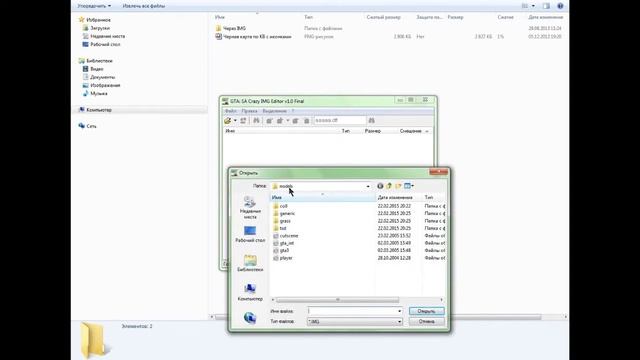The height and width of the screenshot is (360, 640).
Task: Sort IMG Editor list by Тип column
Action: pyautogui.click(x=346, y=131)
